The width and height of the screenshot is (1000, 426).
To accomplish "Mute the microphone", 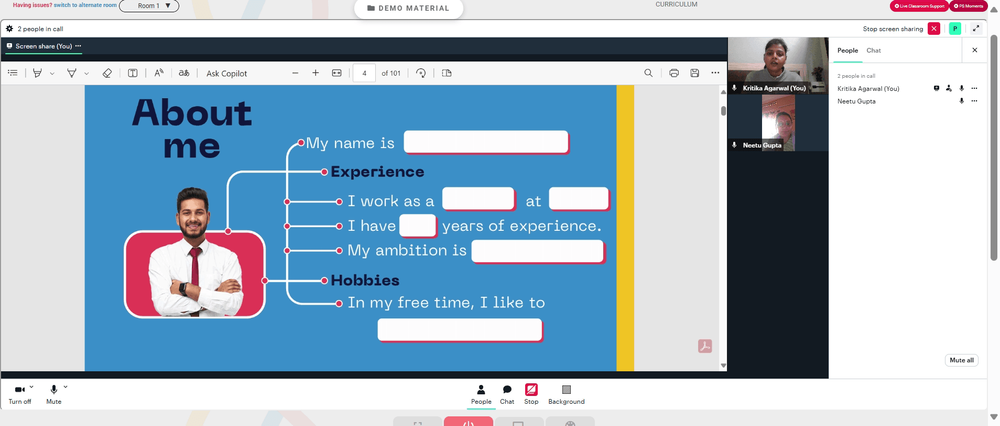I will click(54, 394).
